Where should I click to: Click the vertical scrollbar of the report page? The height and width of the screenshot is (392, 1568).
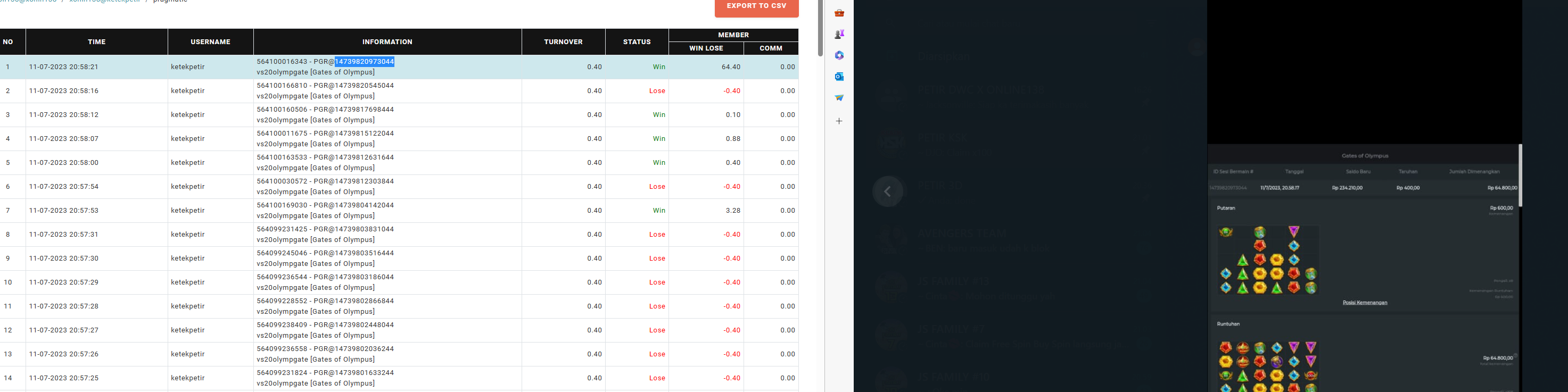821,28
